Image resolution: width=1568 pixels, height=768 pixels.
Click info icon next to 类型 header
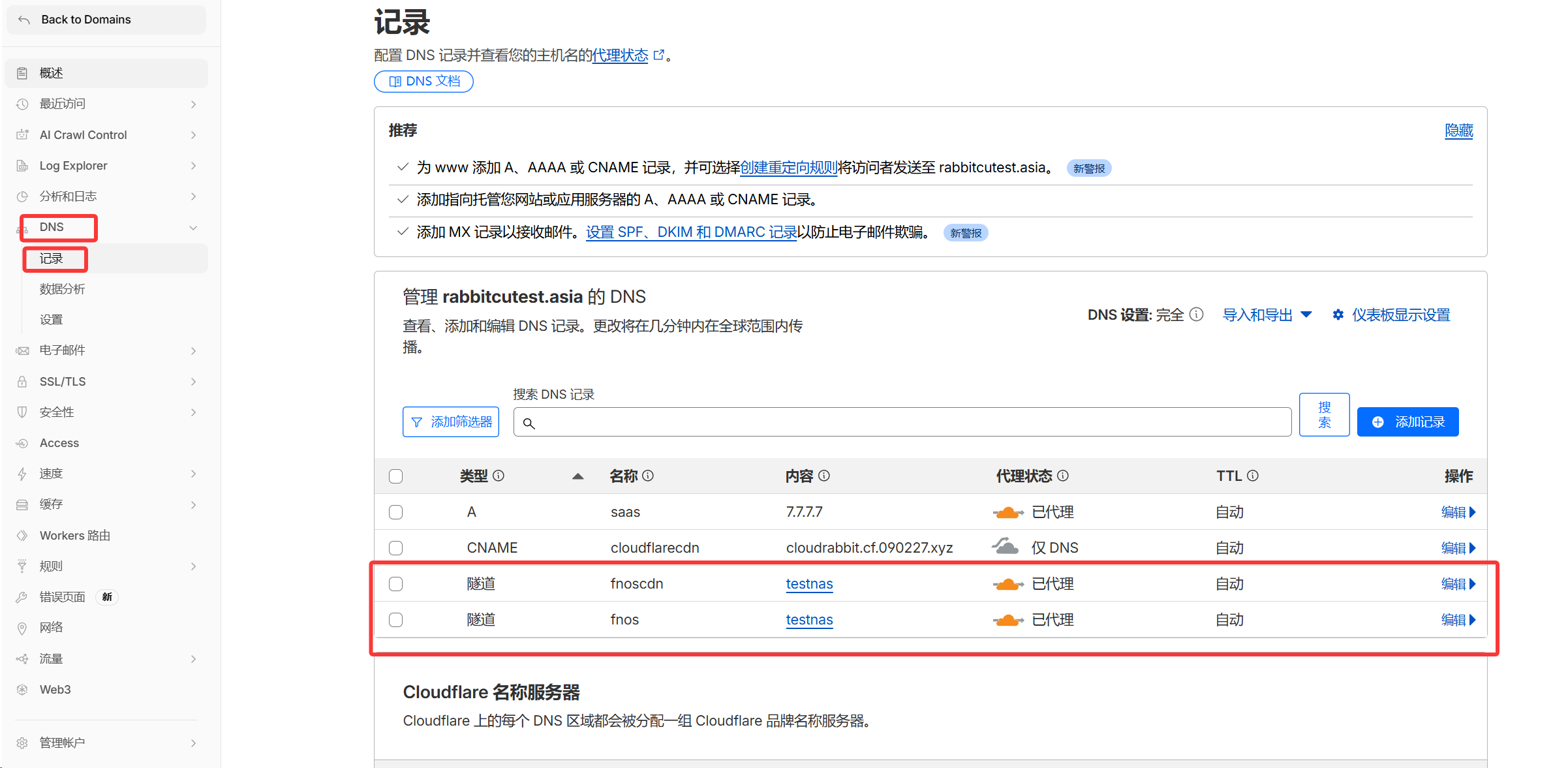click(499, 476)
